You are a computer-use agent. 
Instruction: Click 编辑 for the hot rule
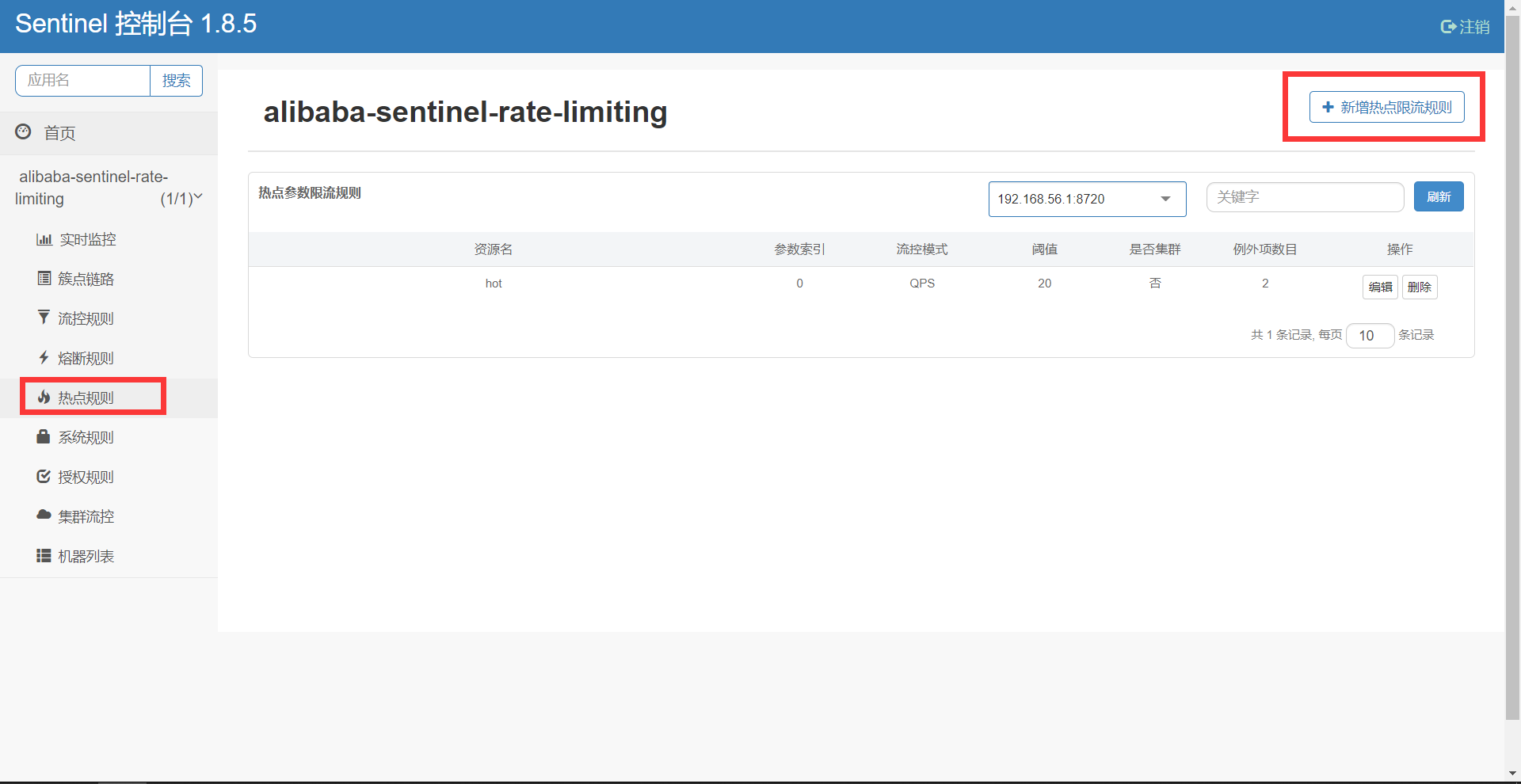pyautogui.click(x=1380, y=287)
